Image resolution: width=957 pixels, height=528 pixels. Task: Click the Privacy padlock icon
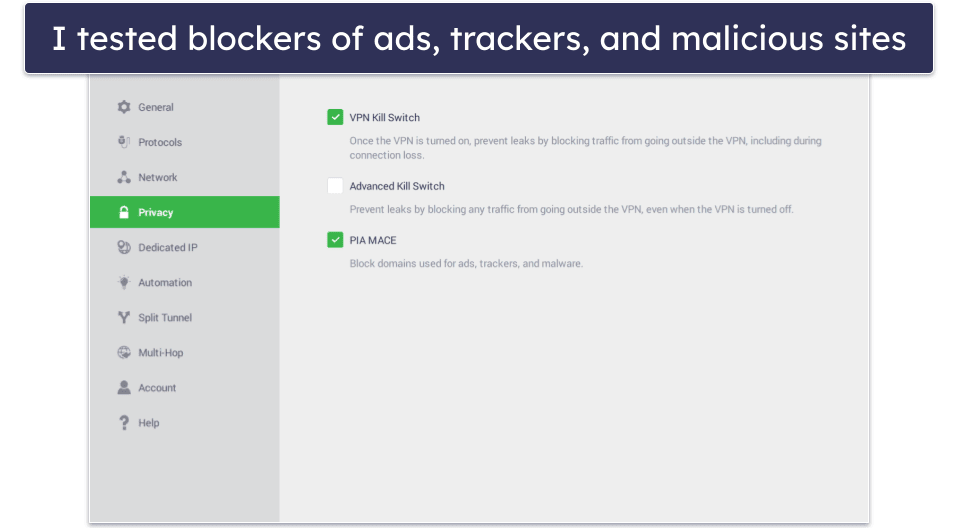(124, 212)
